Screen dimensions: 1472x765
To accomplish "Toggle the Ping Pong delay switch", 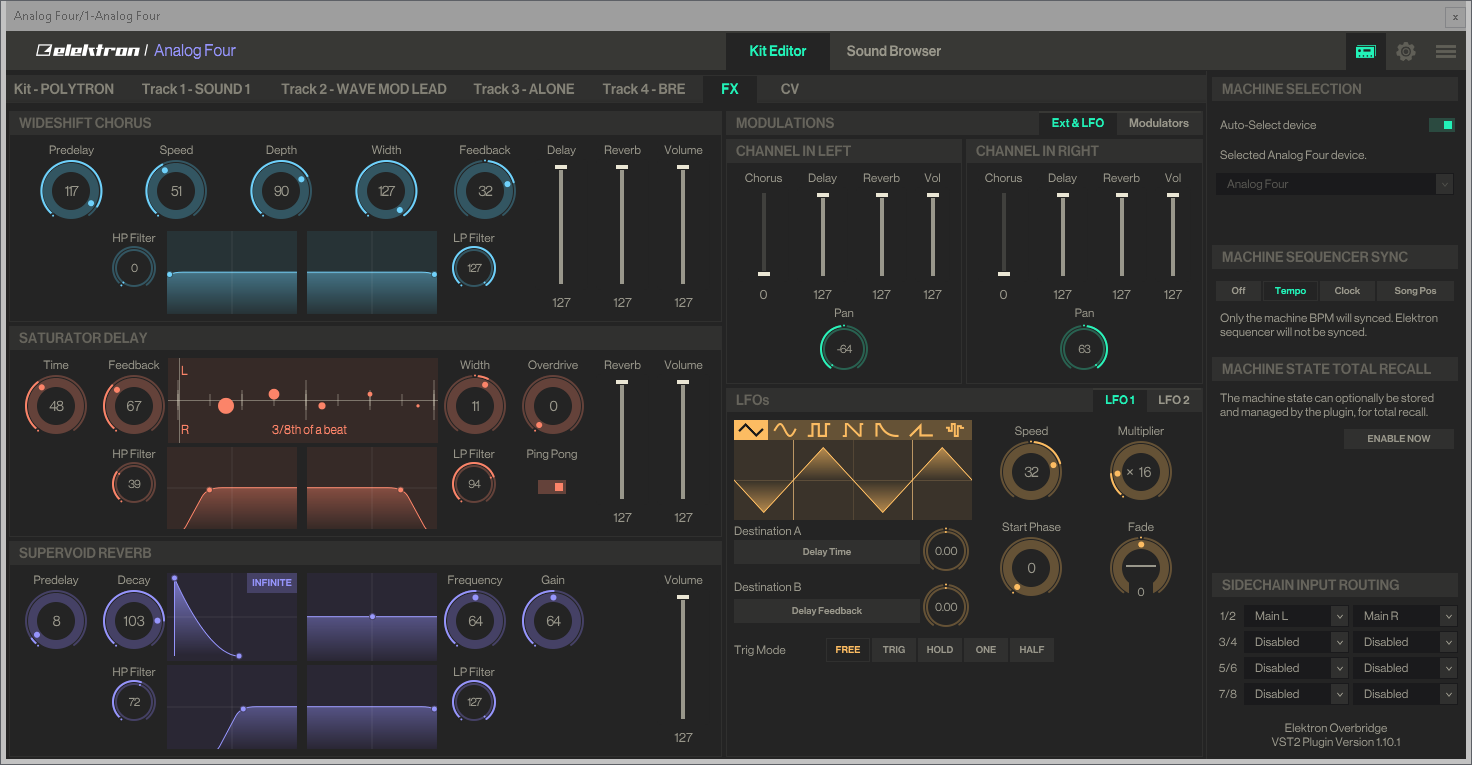I will 552,487.
